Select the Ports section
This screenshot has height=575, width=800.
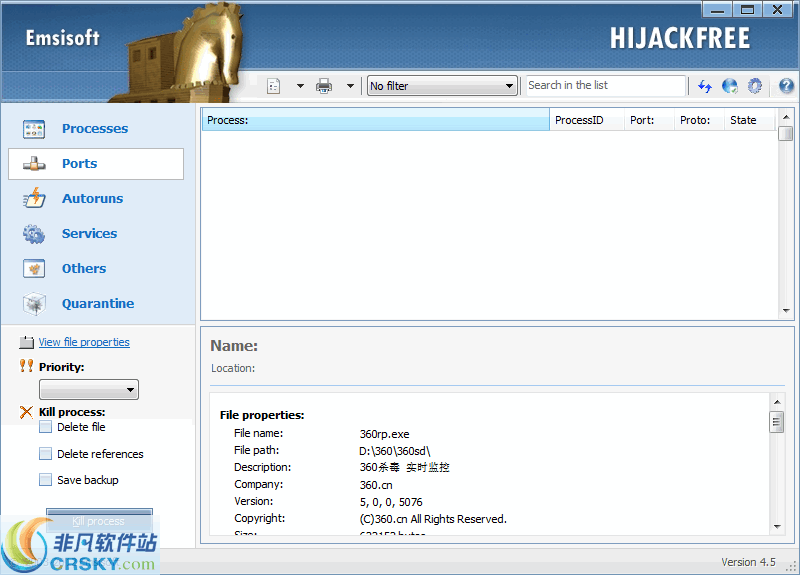coord(96,164)
